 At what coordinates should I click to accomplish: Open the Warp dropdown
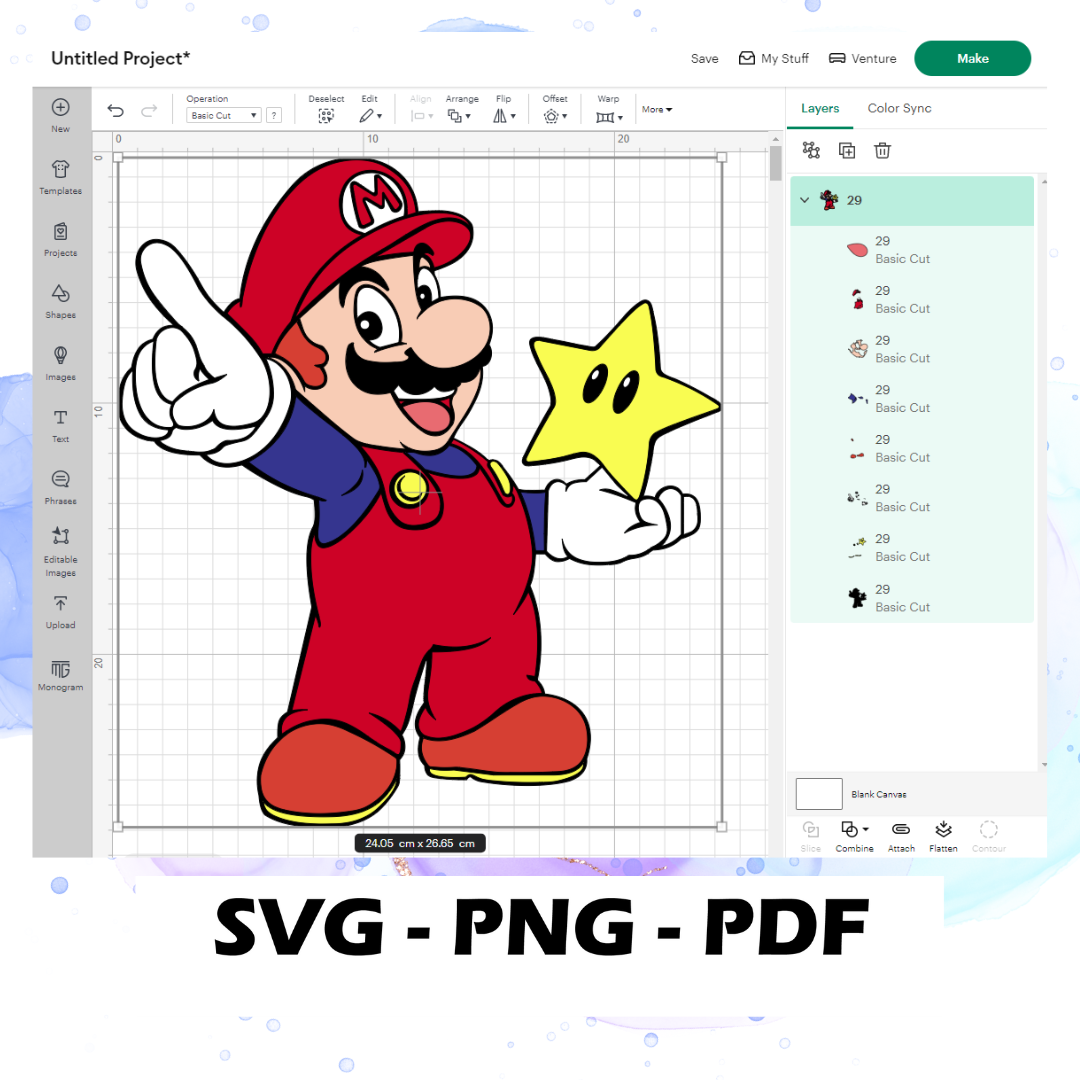(609, 117)
